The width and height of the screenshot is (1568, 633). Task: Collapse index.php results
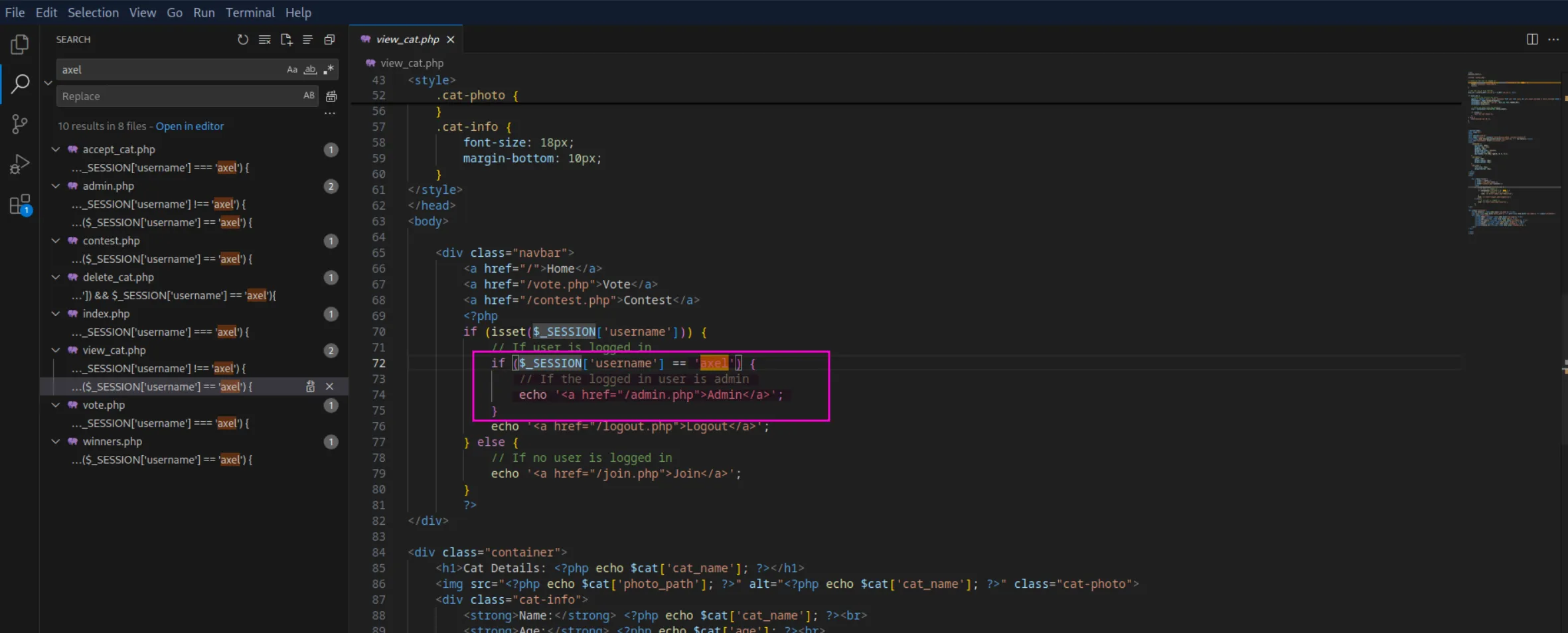(56, 314)
